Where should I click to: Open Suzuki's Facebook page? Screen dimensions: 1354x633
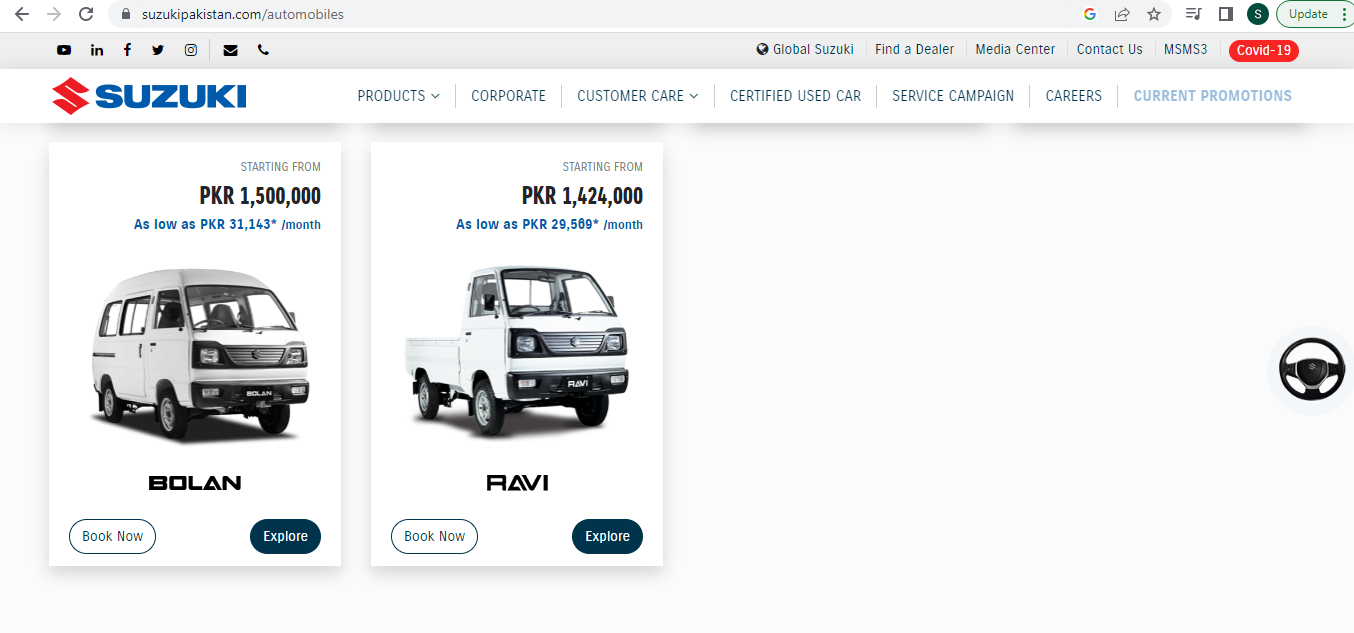[x=127, y=50]
